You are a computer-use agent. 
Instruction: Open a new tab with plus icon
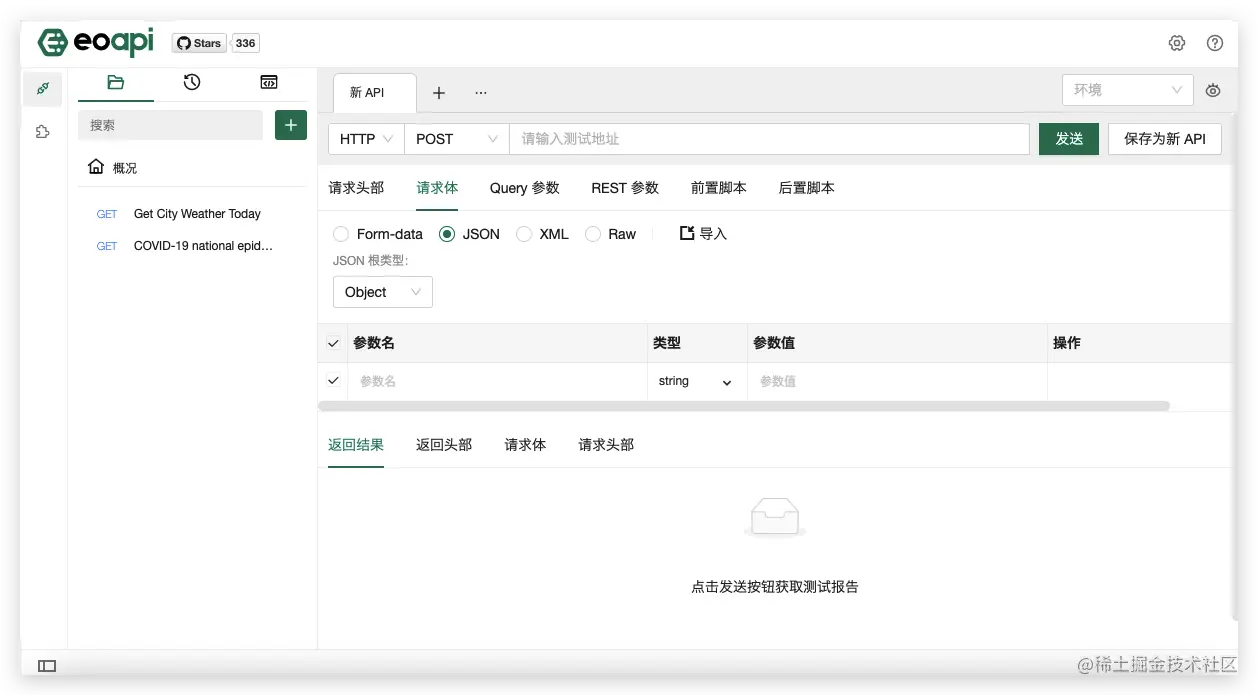click(x=438, y=93)
